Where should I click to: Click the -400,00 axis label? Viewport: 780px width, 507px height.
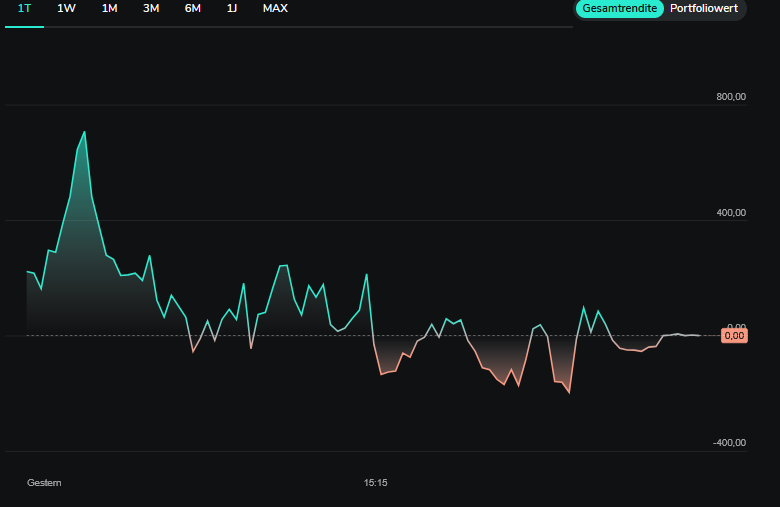(x=729, y=443)
